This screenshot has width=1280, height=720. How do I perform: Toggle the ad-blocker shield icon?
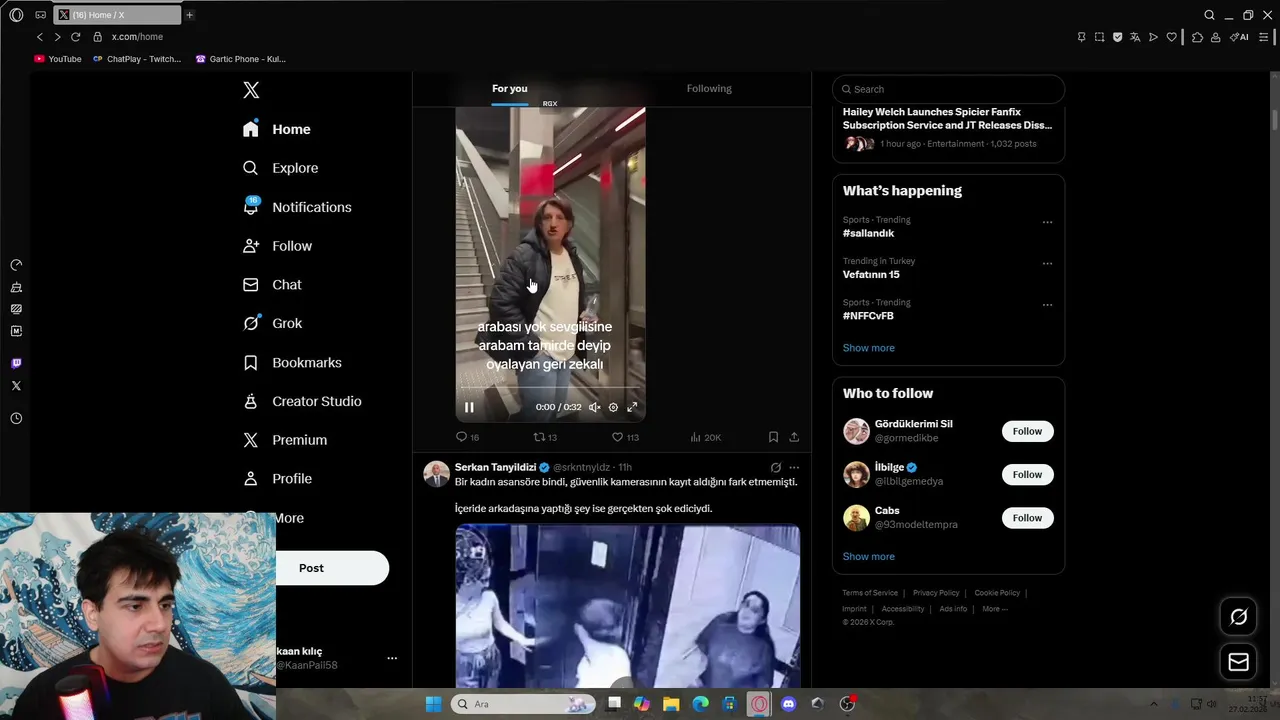tap(1117, 37)
